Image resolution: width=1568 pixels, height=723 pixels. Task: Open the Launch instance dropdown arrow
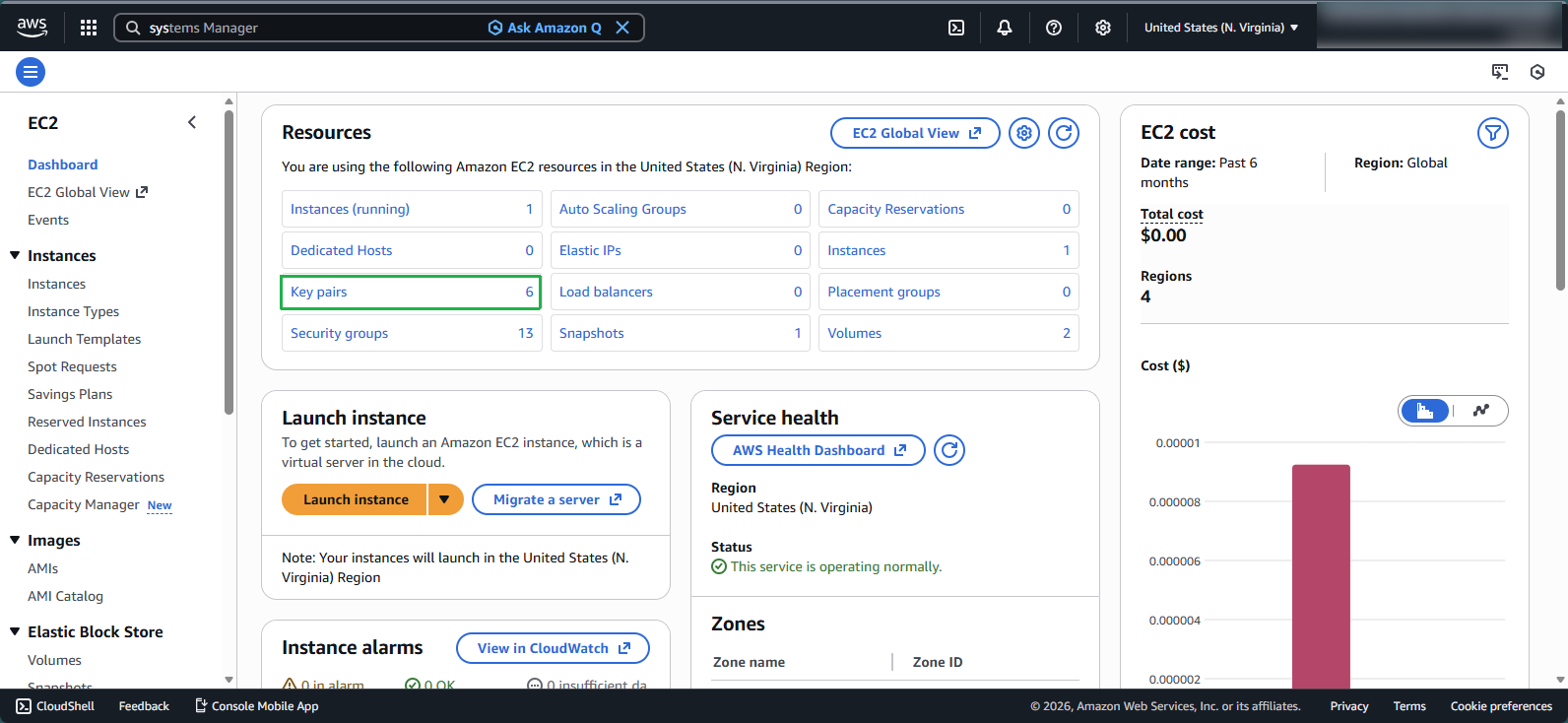(x=445, y=499)
